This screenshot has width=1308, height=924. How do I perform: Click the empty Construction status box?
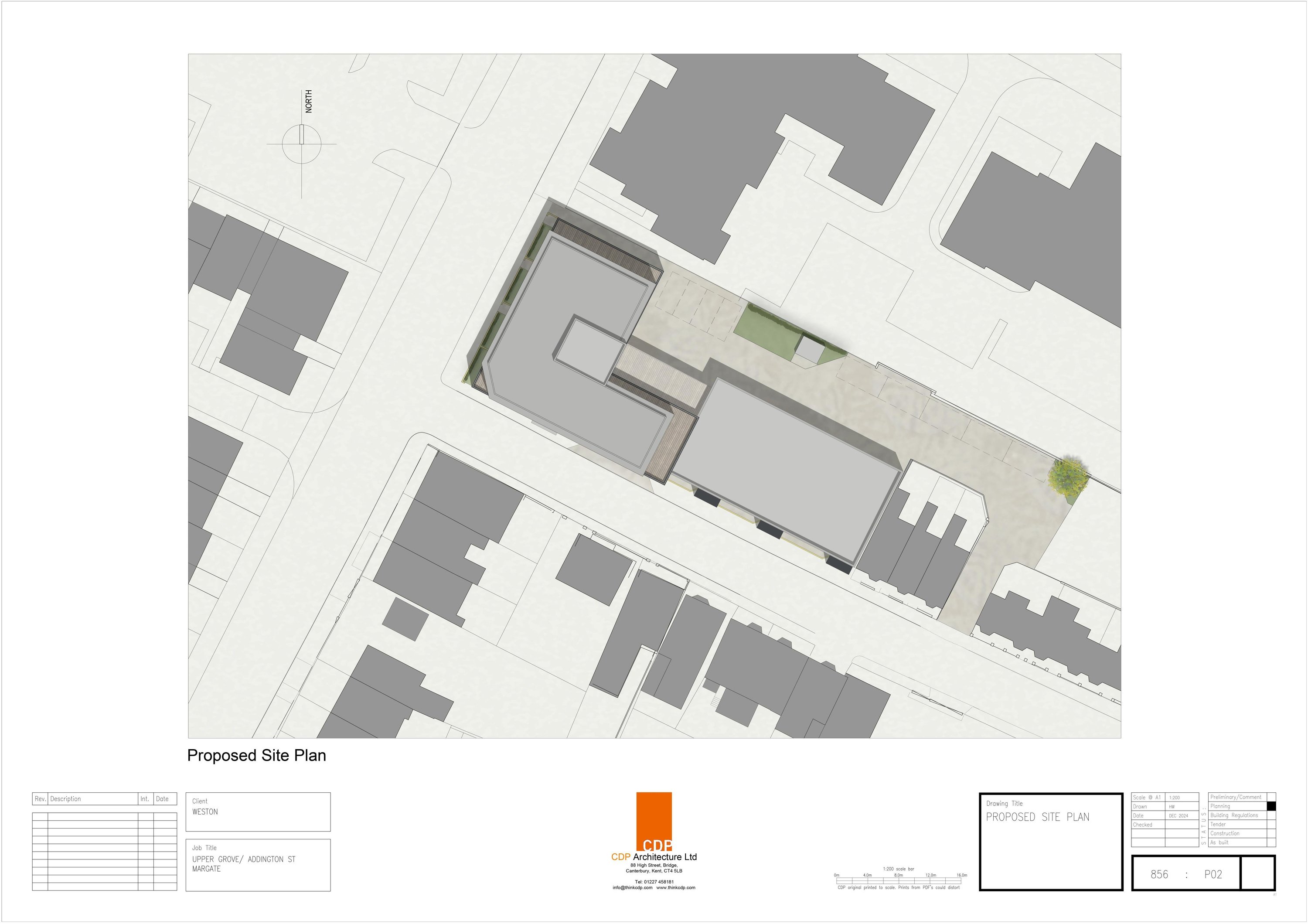(x=1271, y=833)
